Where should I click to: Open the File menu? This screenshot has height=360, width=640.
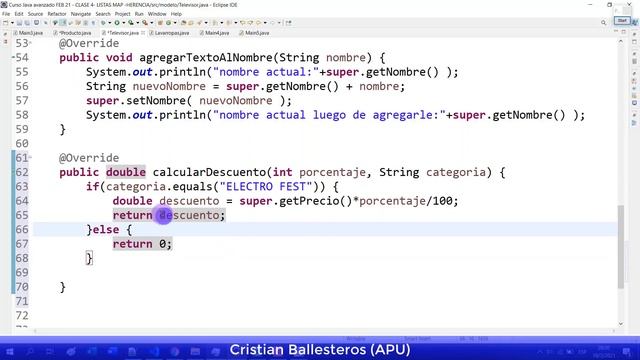(6, 14)
